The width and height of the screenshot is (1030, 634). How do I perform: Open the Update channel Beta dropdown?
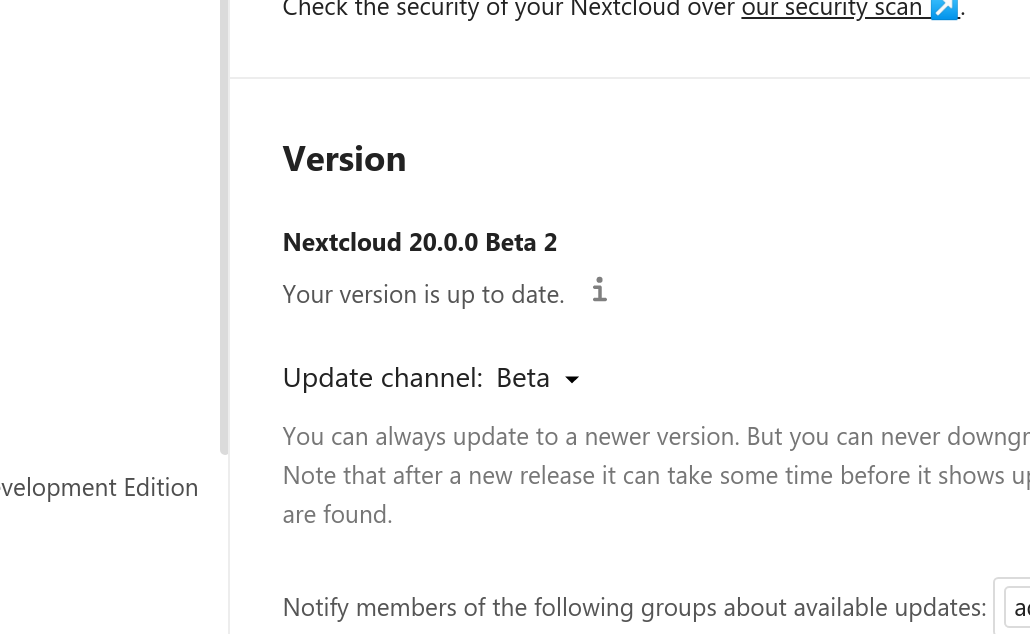[538, 378]
